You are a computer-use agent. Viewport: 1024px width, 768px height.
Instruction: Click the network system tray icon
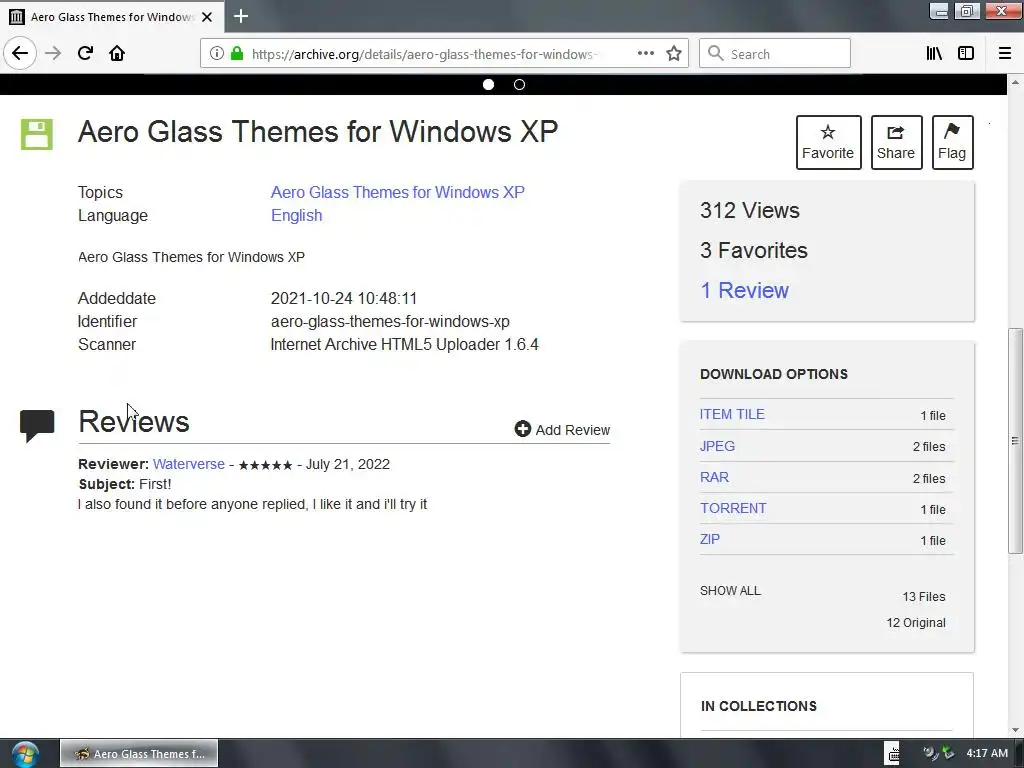point(947,753)
